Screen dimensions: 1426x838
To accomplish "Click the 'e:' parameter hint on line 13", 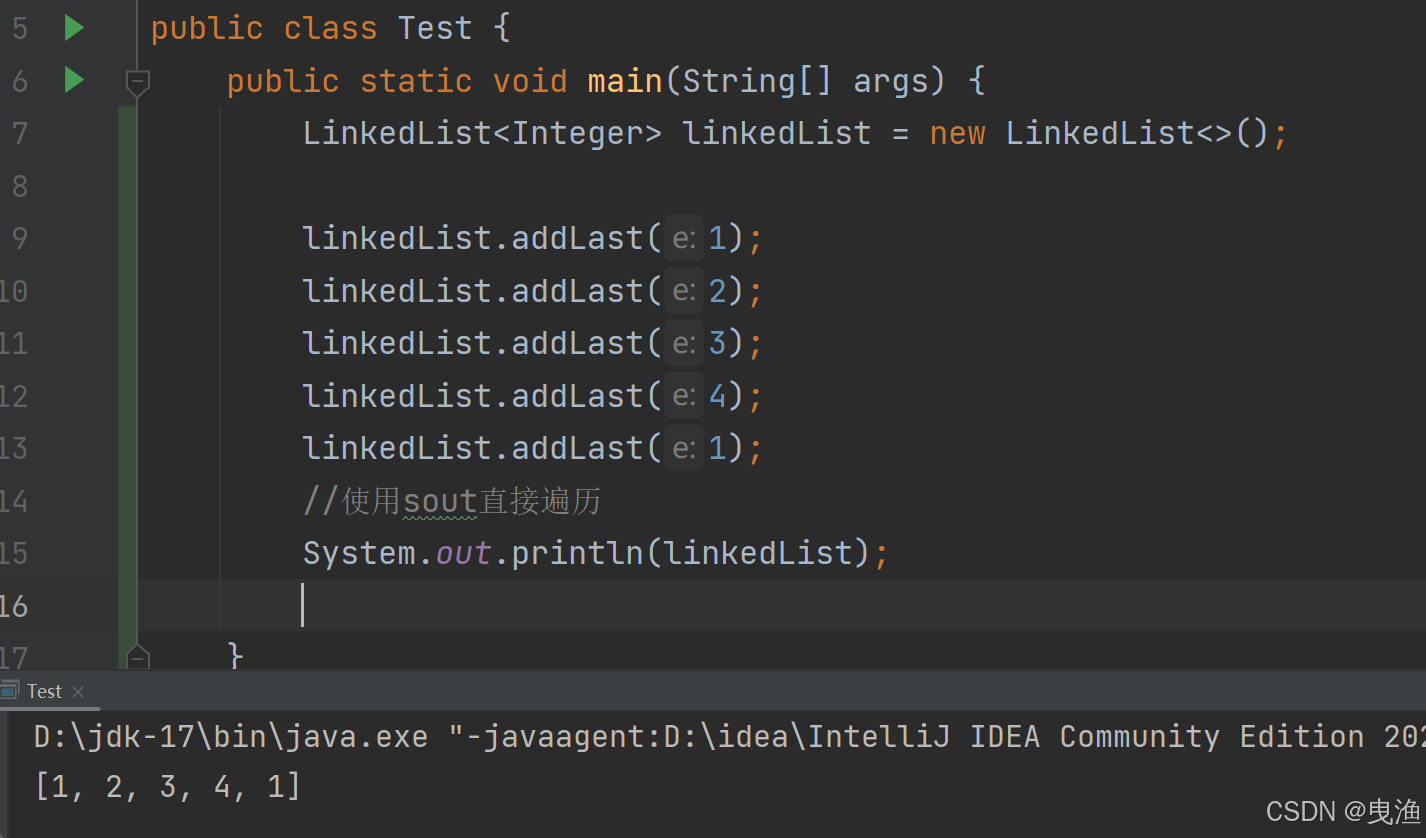I will (x=684, y=448).
